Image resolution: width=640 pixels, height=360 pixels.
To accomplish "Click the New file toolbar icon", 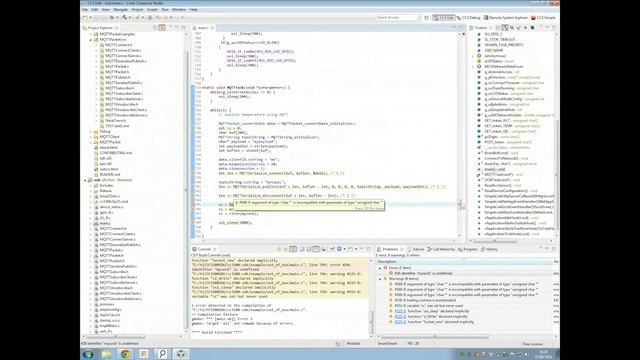I will (85, 18).
